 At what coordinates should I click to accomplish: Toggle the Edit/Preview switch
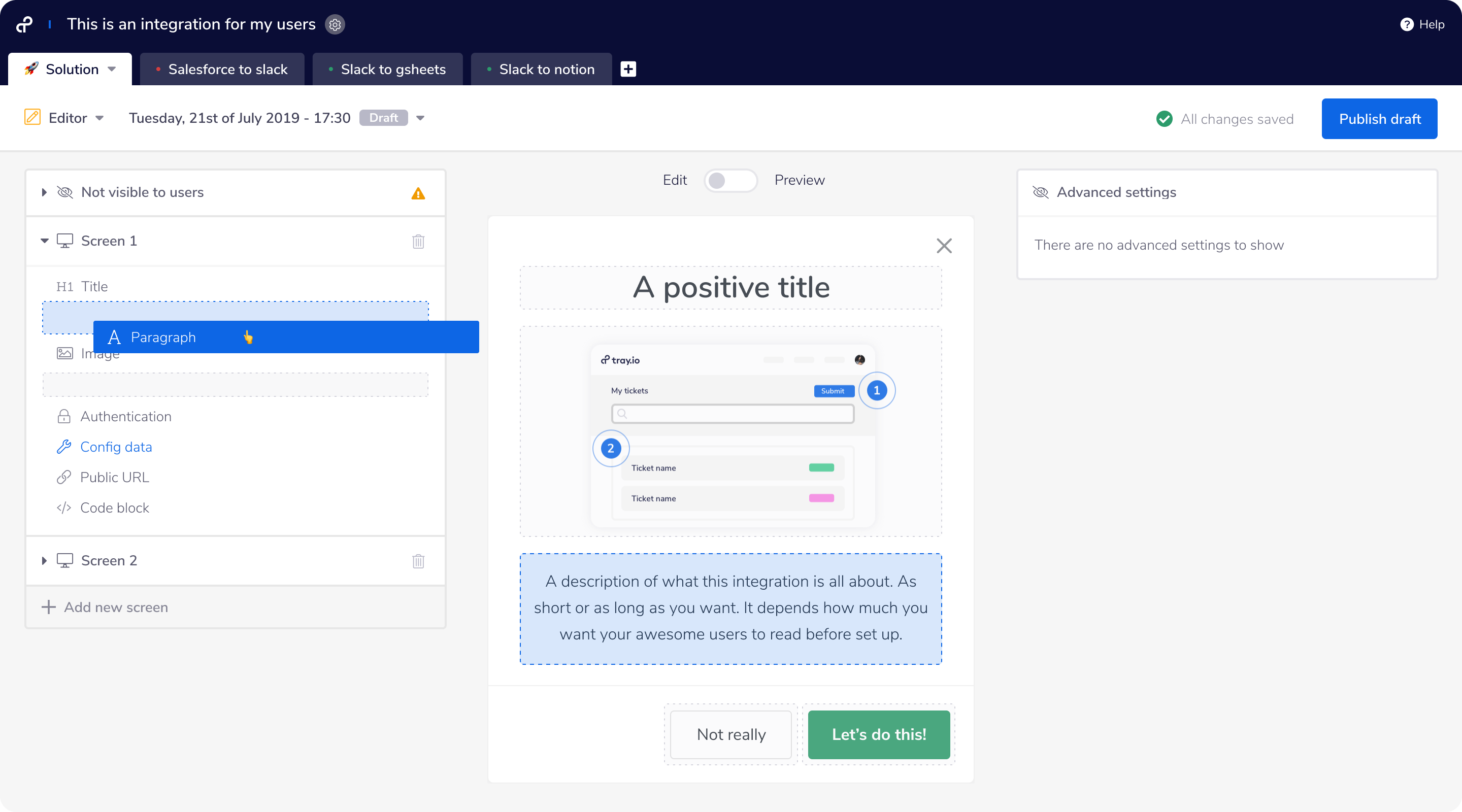(x=730, y=181)
